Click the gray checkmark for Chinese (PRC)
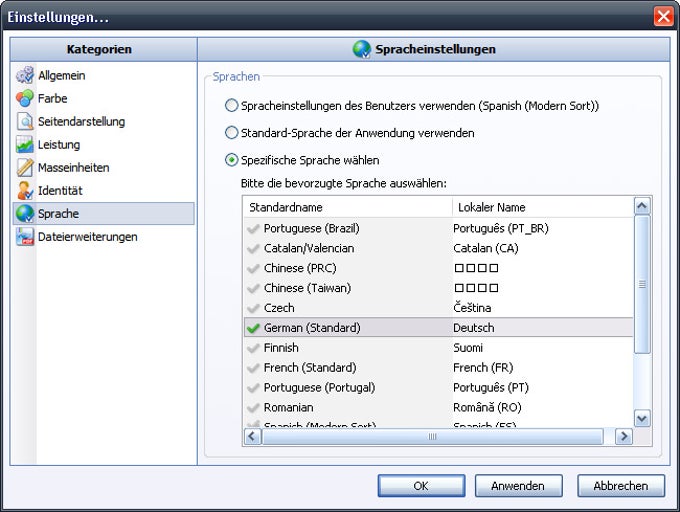 point(253,268)
